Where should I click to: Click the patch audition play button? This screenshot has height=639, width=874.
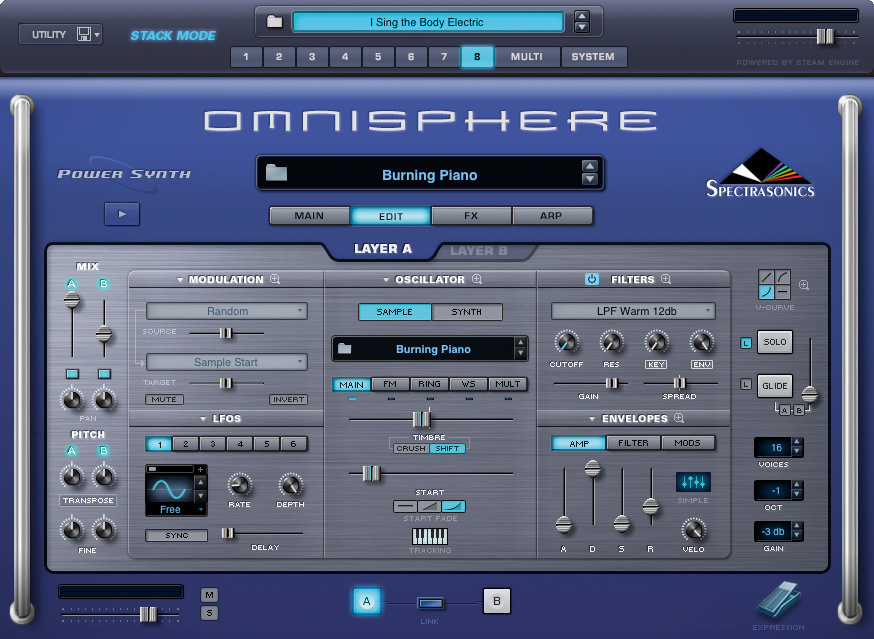(x=122, y=214)
